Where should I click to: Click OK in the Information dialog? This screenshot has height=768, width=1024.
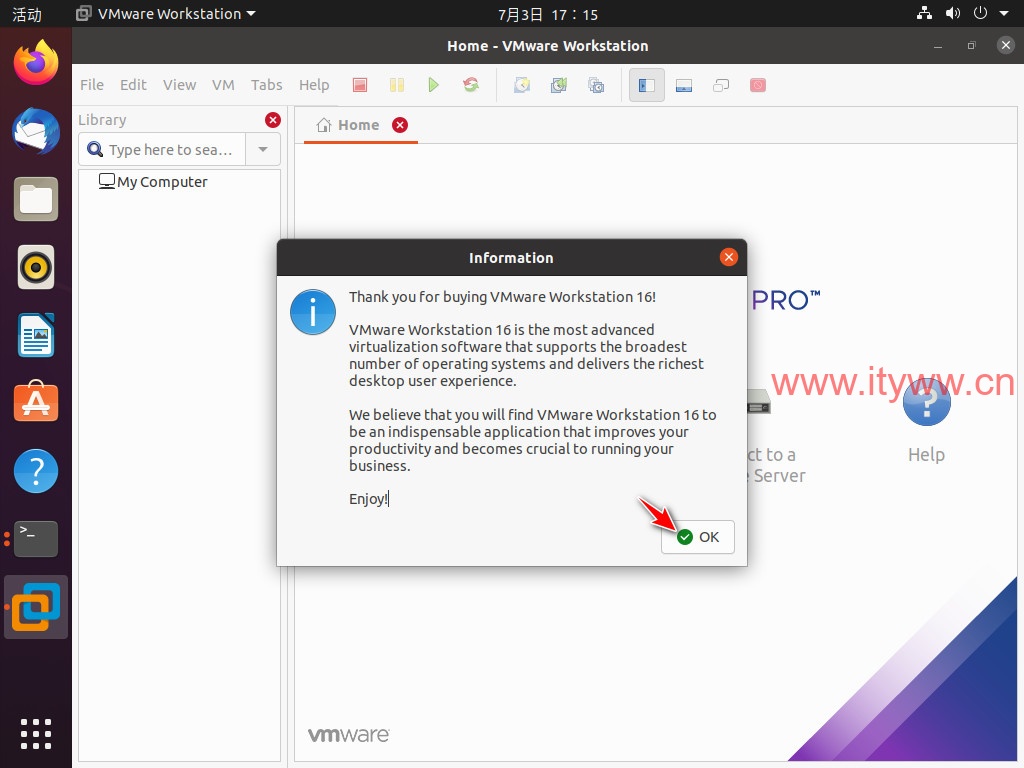[697, 537]
